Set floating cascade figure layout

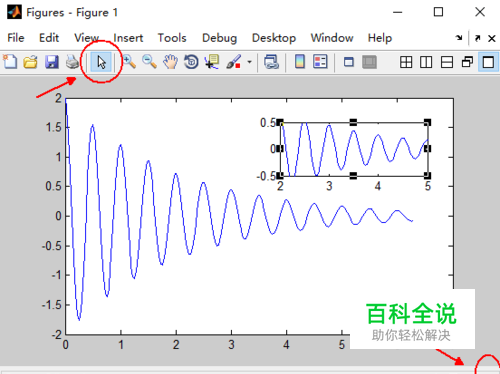point(467,62)
